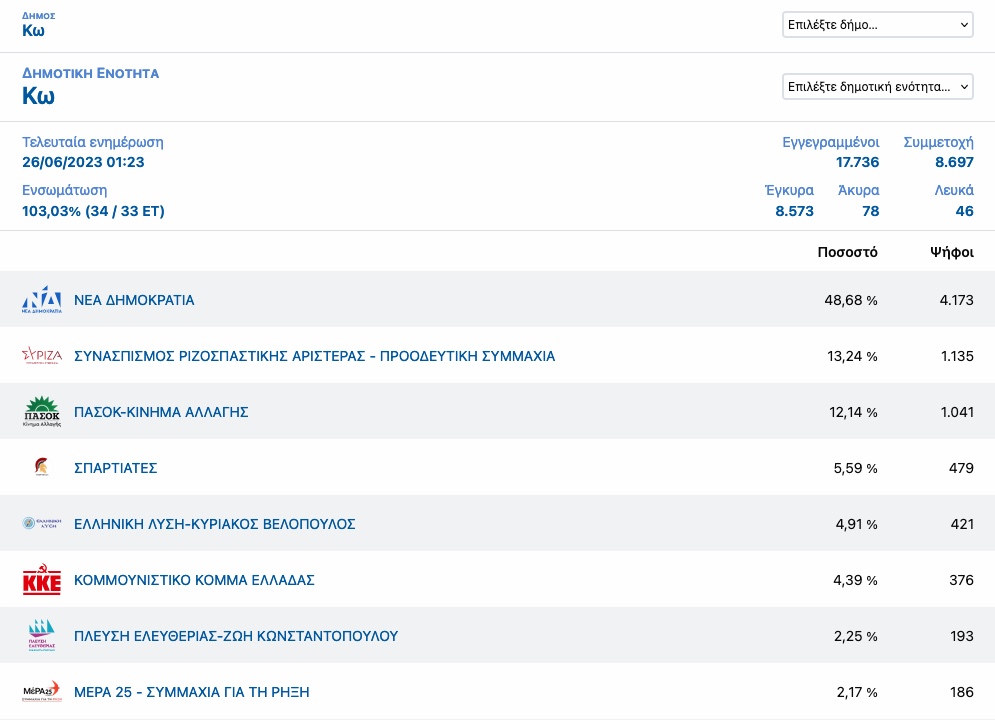The width and height of the screenshot is (995, 720).
Task: Click the 12,14 % percentage value
Action: click(853, 412)
